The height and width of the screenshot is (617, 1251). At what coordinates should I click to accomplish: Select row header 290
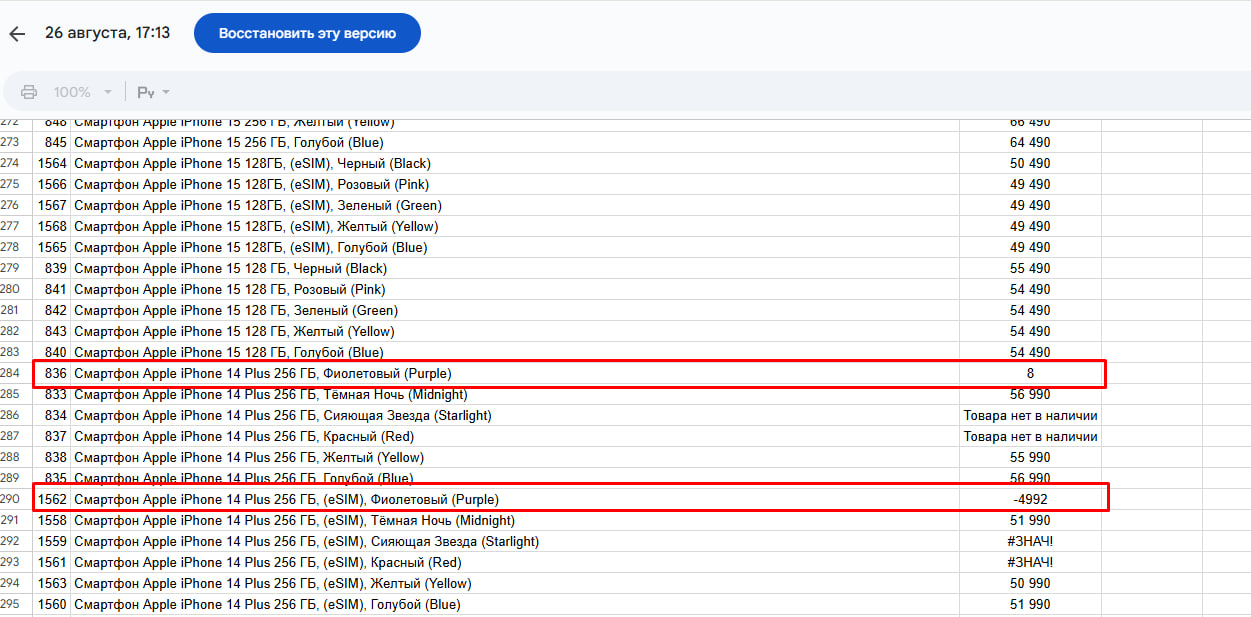tap(11, 499)
